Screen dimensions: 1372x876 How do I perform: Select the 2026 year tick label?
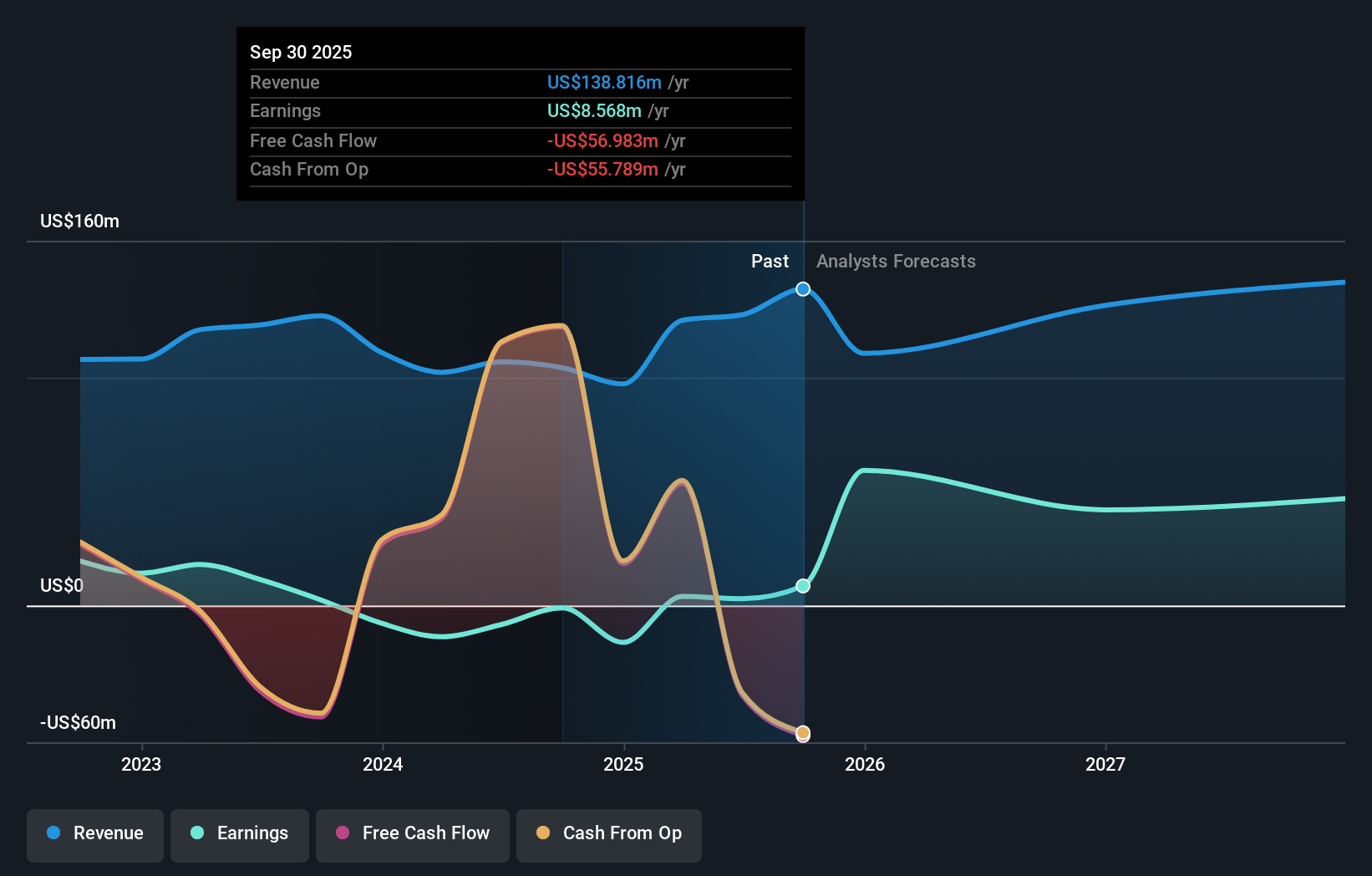pyautogui.click(x=865, y=764)
